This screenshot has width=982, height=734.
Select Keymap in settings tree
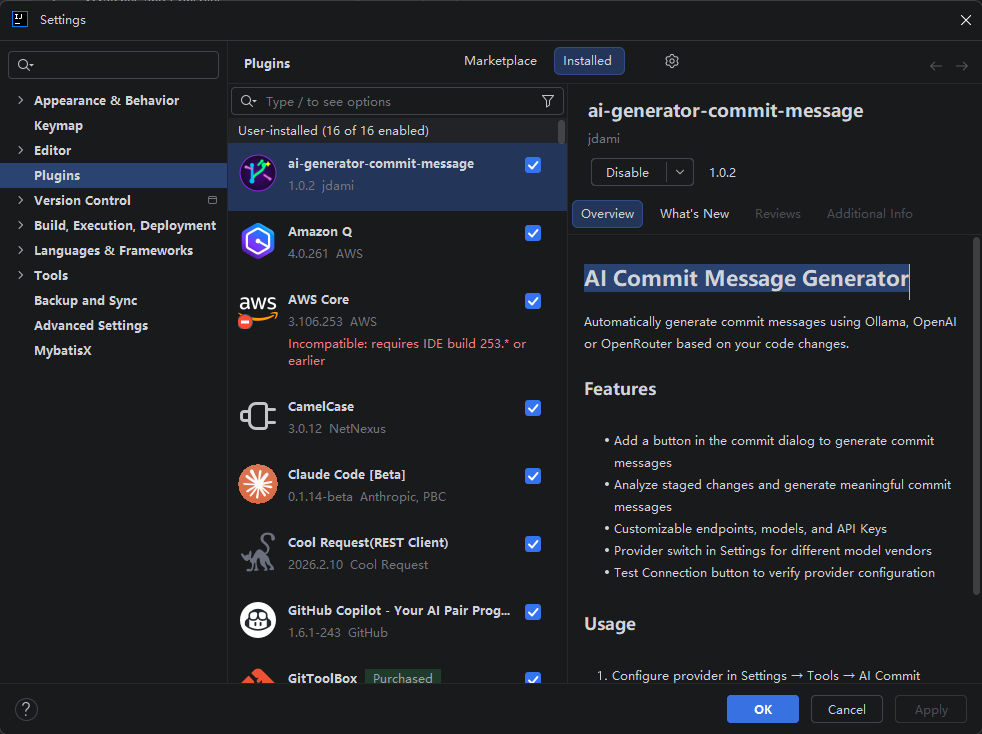[x=58, y=125]
